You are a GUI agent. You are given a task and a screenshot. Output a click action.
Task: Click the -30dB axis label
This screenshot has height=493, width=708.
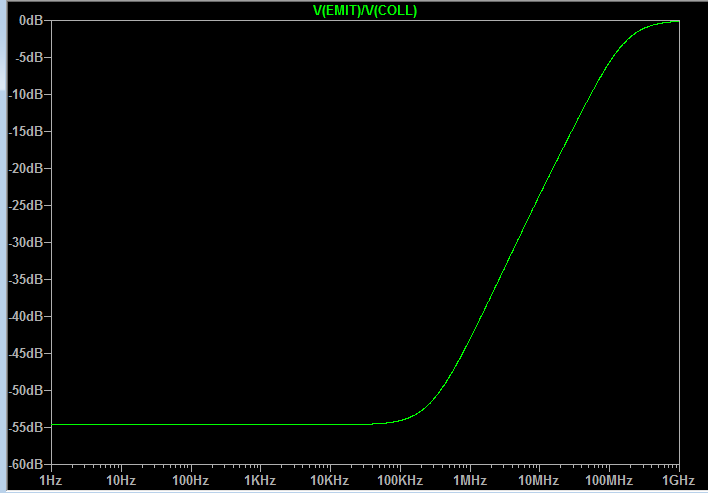coord(26,242)
